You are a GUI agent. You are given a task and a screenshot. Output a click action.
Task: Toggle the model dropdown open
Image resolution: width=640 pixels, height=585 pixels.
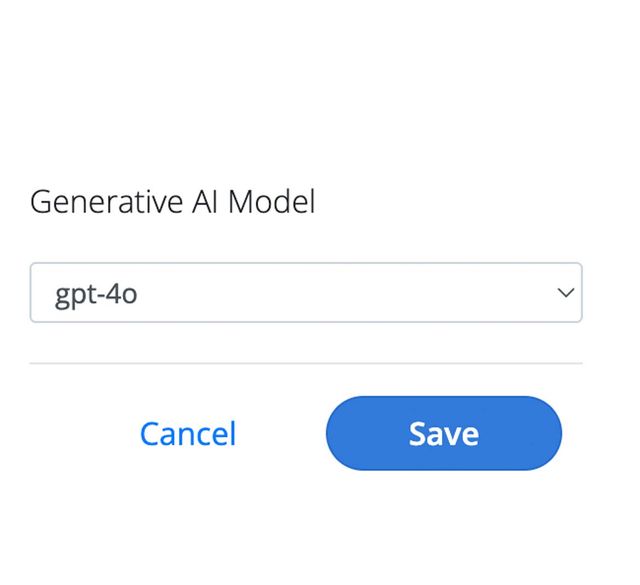point(305,293)
